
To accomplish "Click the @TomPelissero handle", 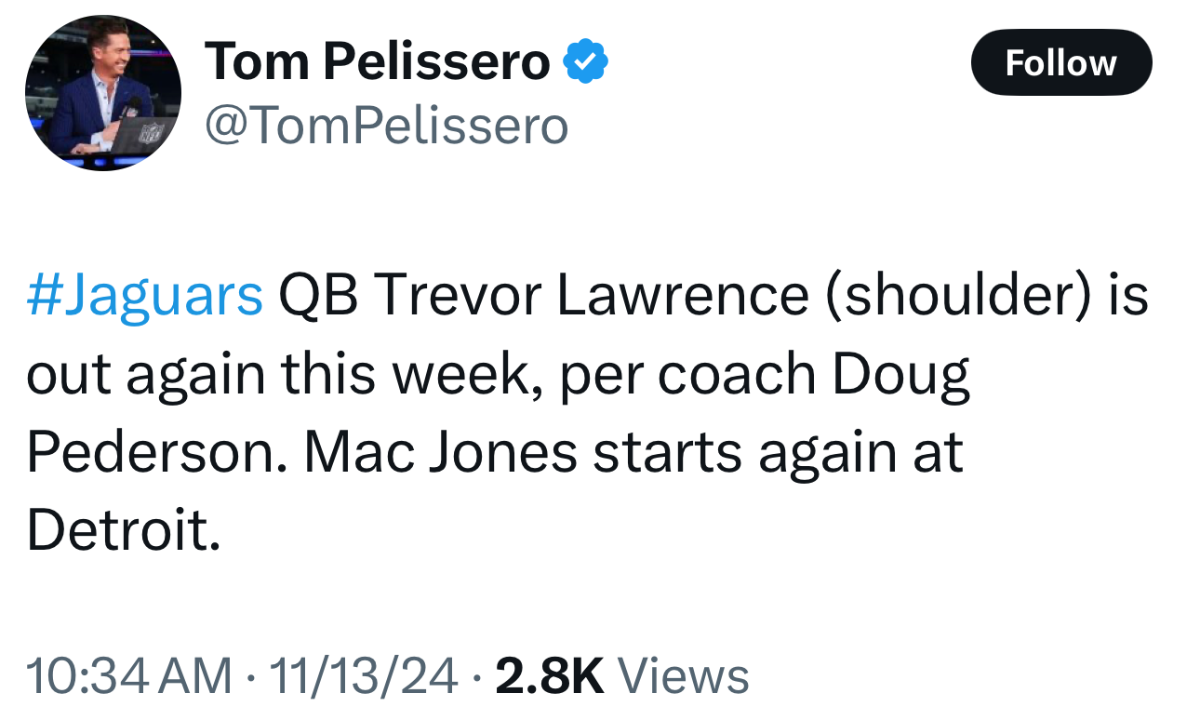I will coord(386,127).
